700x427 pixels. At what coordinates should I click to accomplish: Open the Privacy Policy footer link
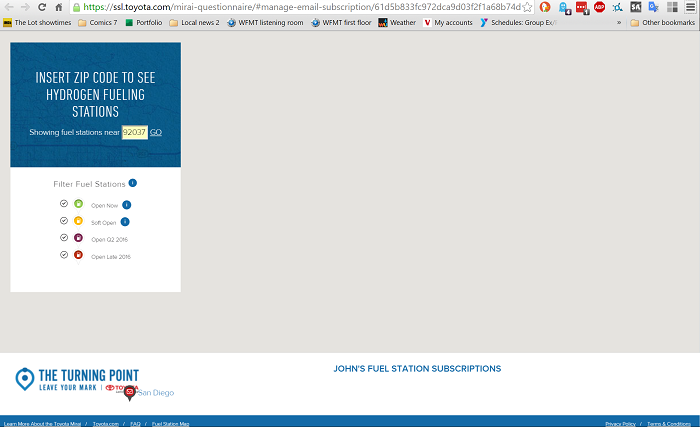click(620, 424)
